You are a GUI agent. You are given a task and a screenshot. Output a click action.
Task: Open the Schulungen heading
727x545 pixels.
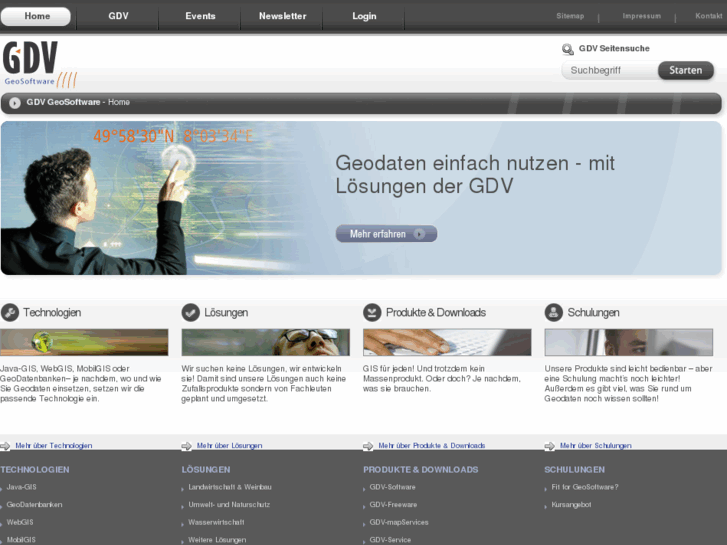click(x=593, y=313)
